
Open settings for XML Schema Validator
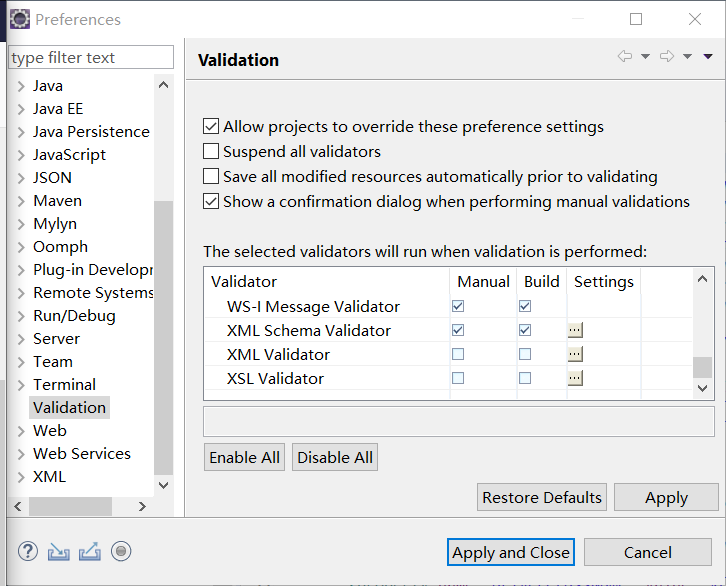[575, 330]
